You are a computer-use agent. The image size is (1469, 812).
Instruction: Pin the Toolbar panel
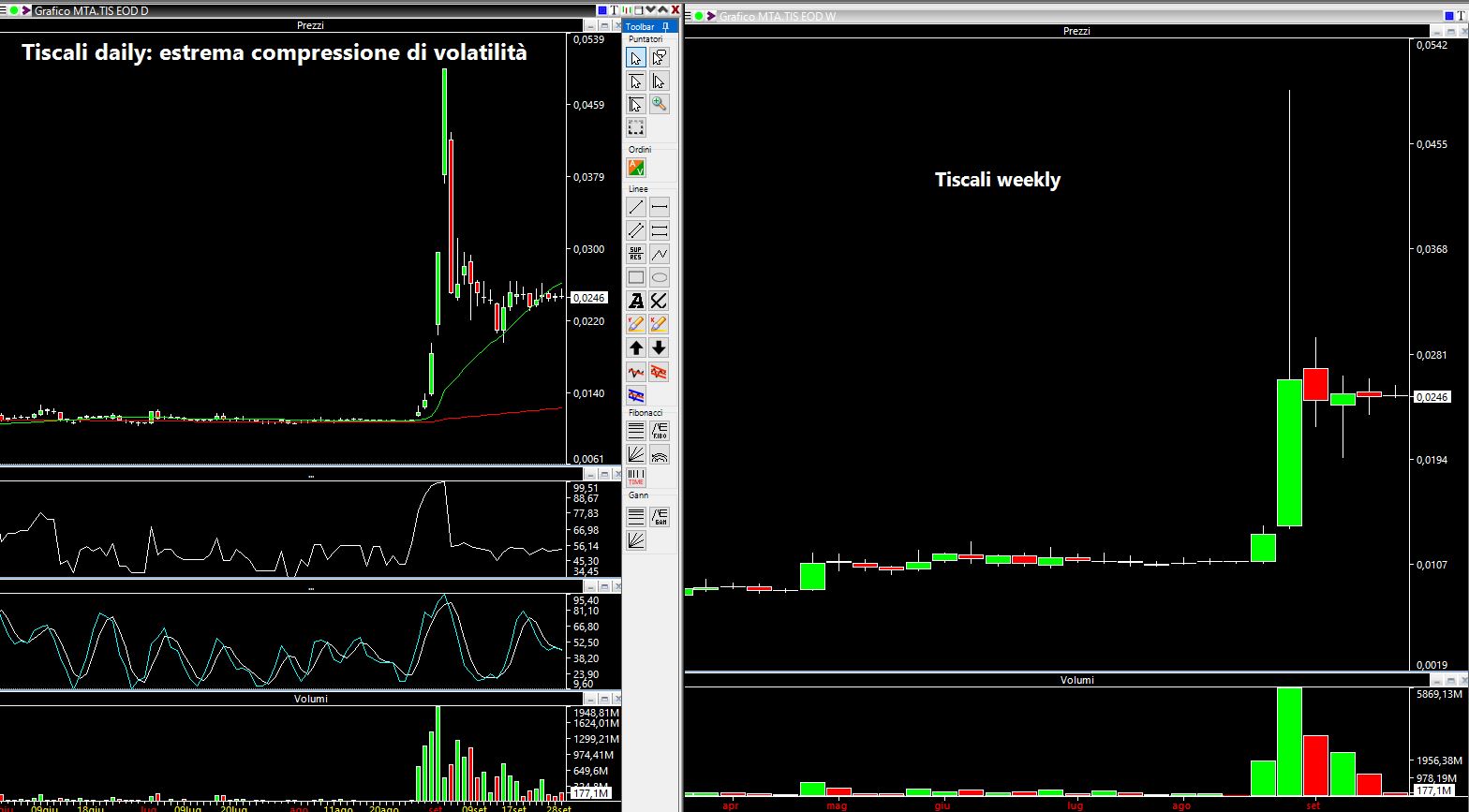(x=666, y=27)
